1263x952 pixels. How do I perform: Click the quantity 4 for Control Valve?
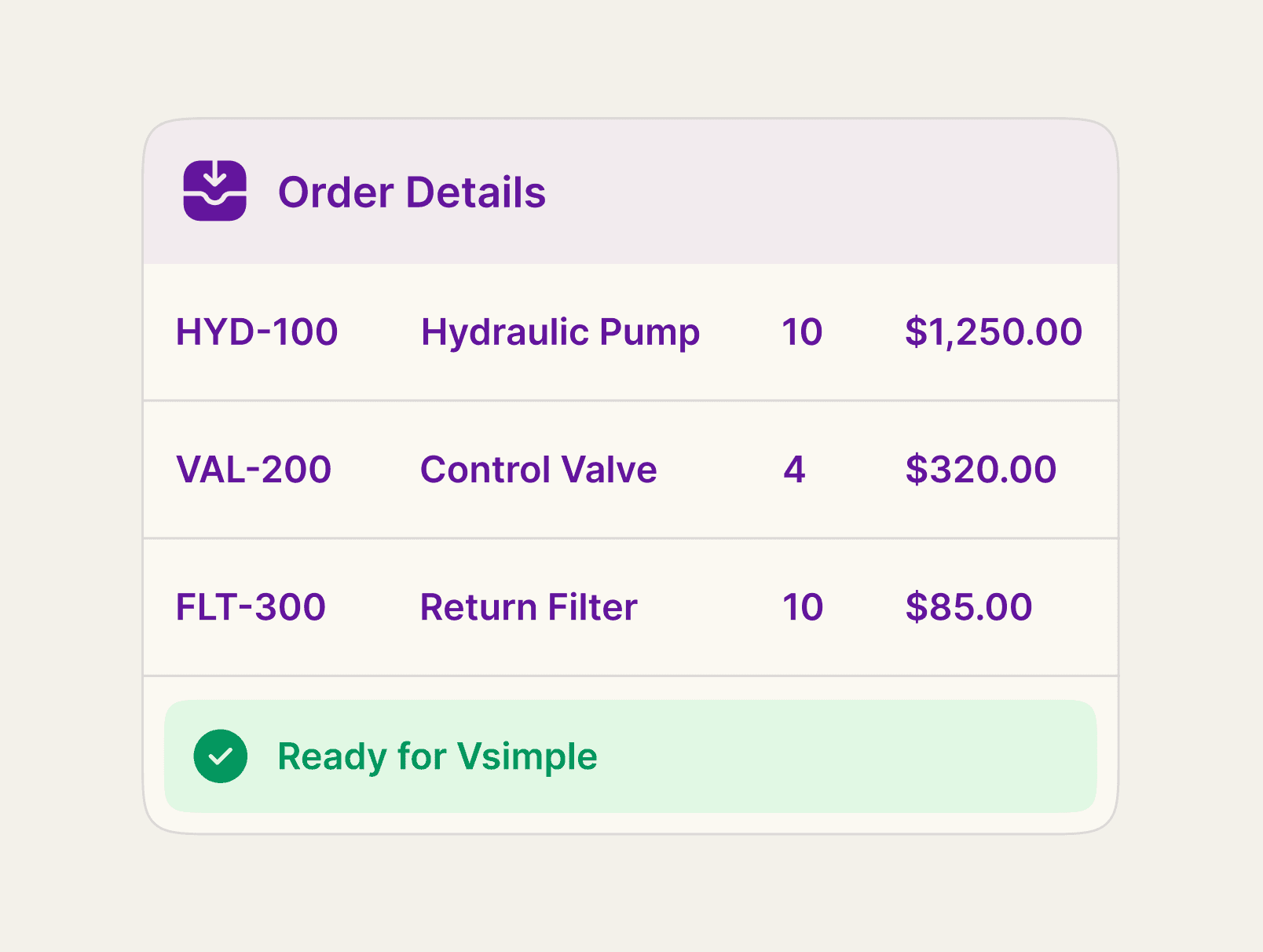click(794, 470)
